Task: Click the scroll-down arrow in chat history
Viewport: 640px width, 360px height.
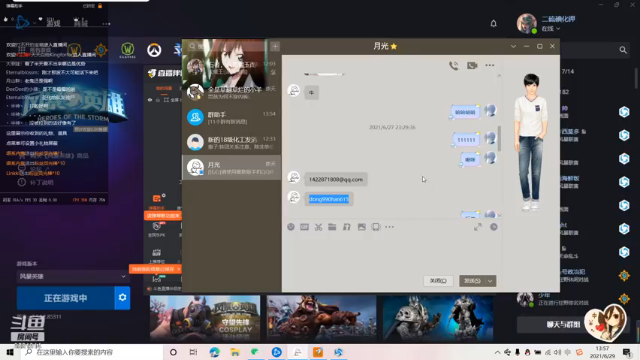Action: 499,215
